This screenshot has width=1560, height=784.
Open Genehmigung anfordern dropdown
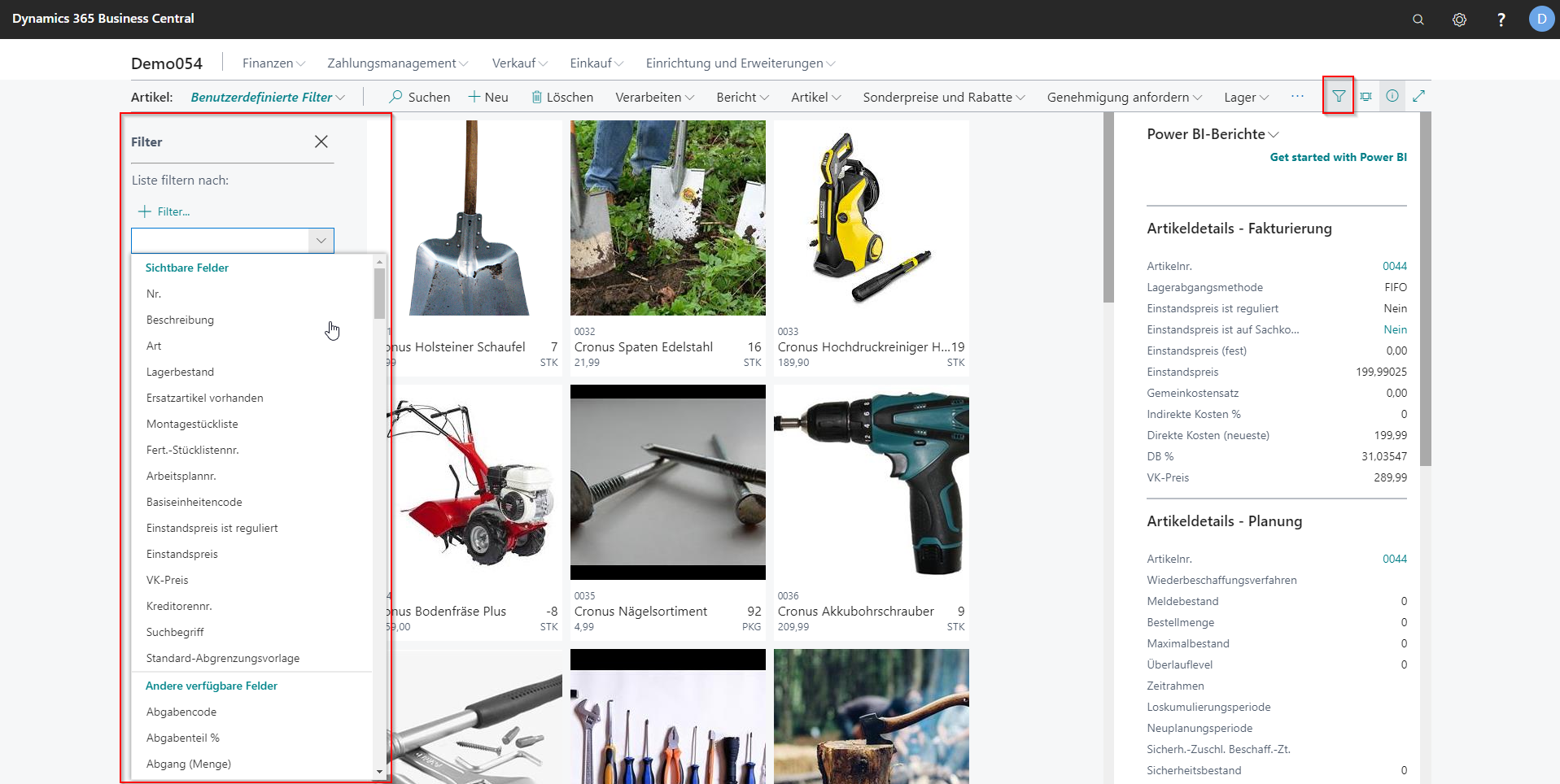click(1125, 97)
